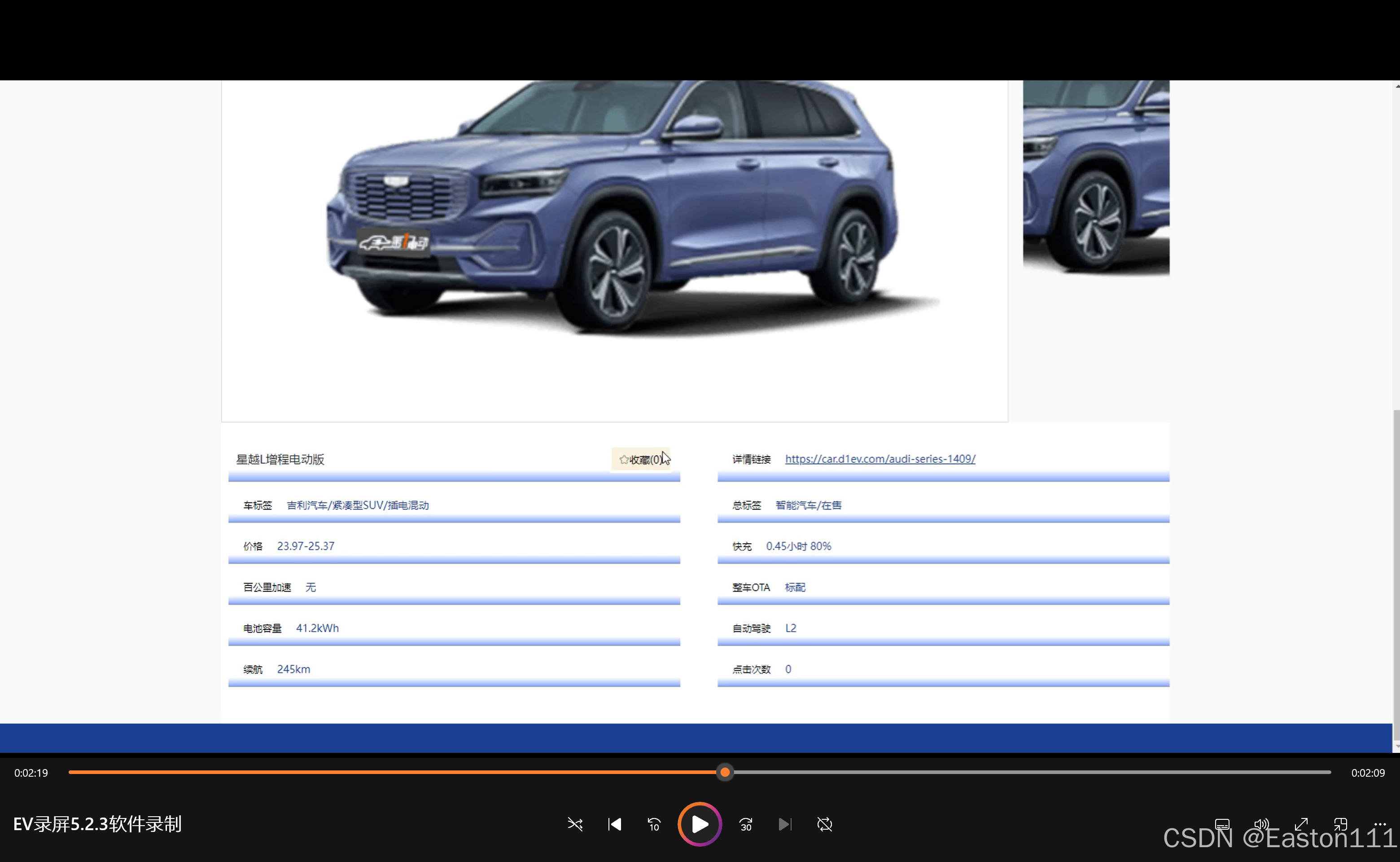Go to previous track
The height and width of the screenshot is (862, 1400).
[x=614, y=824]
